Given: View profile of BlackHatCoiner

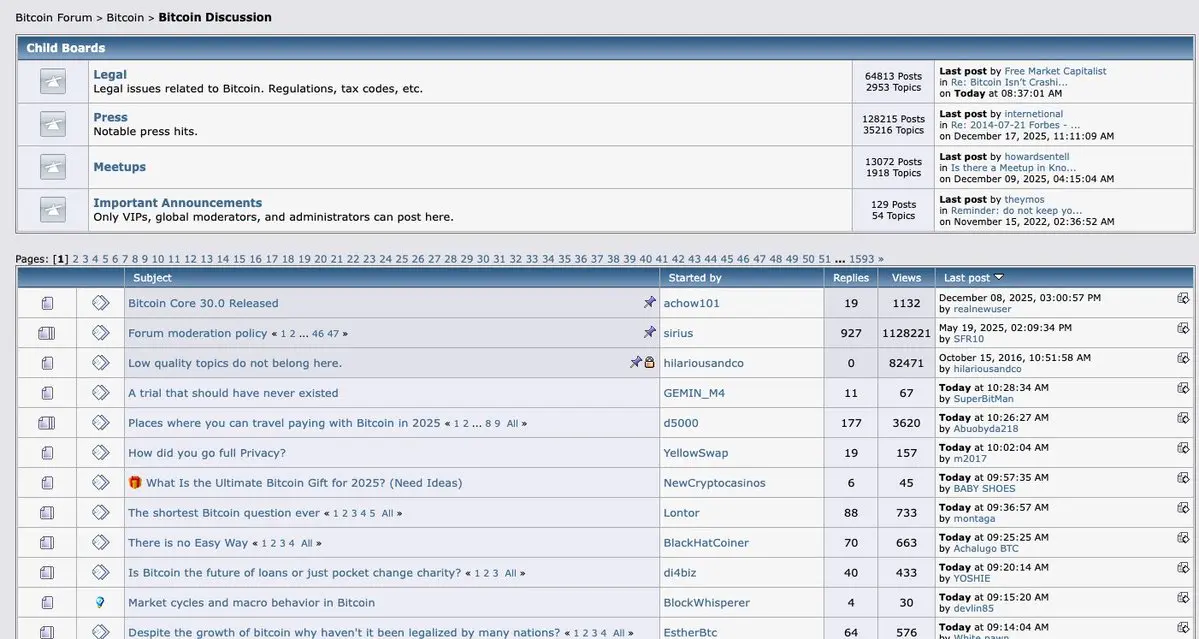Looking at the screenshot, I should point(706,543).
